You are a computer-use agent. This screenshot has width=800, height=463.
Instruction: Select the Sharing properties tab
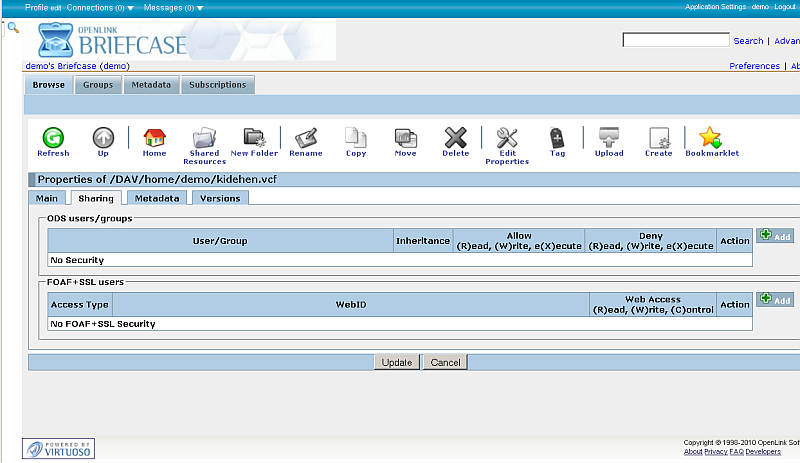96,198
